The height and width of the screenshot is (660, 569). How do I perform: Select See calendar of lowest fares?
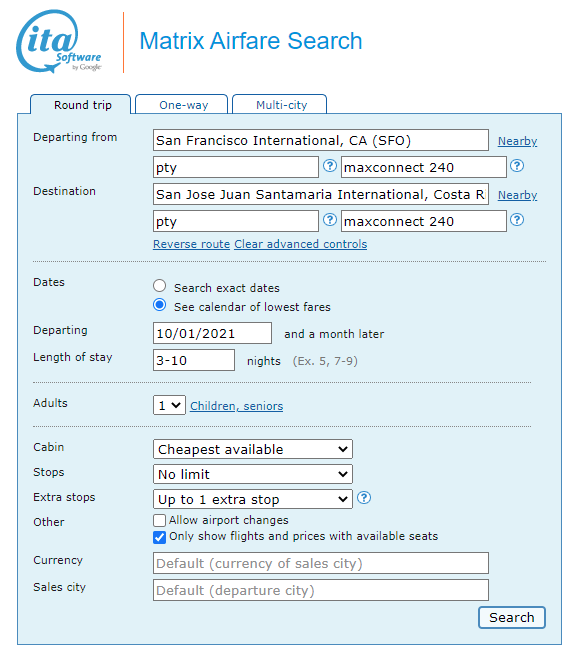(x=160, y=305)
